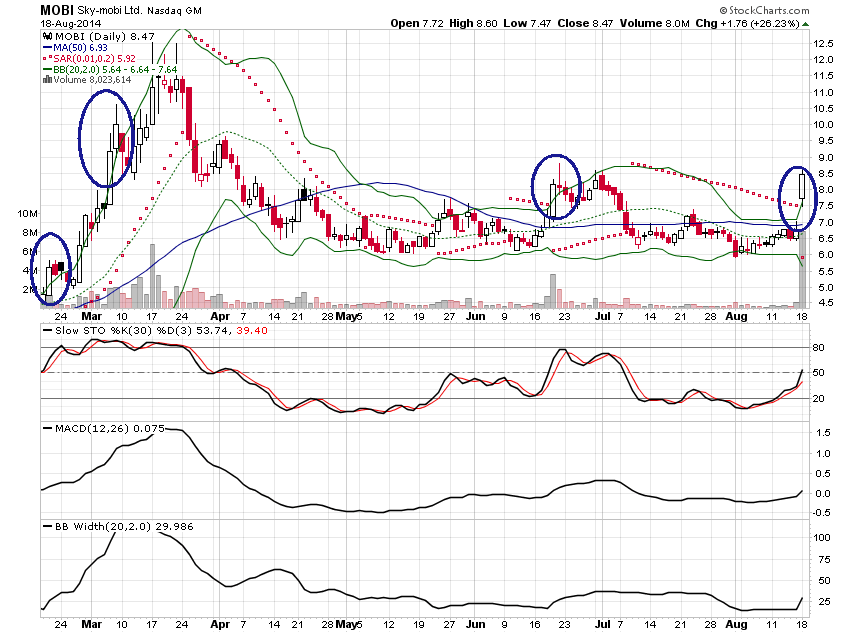Viewport: 850px width, 633px height.
Task: Click the 6M volume axis label
Action: [x=30, y=251]
